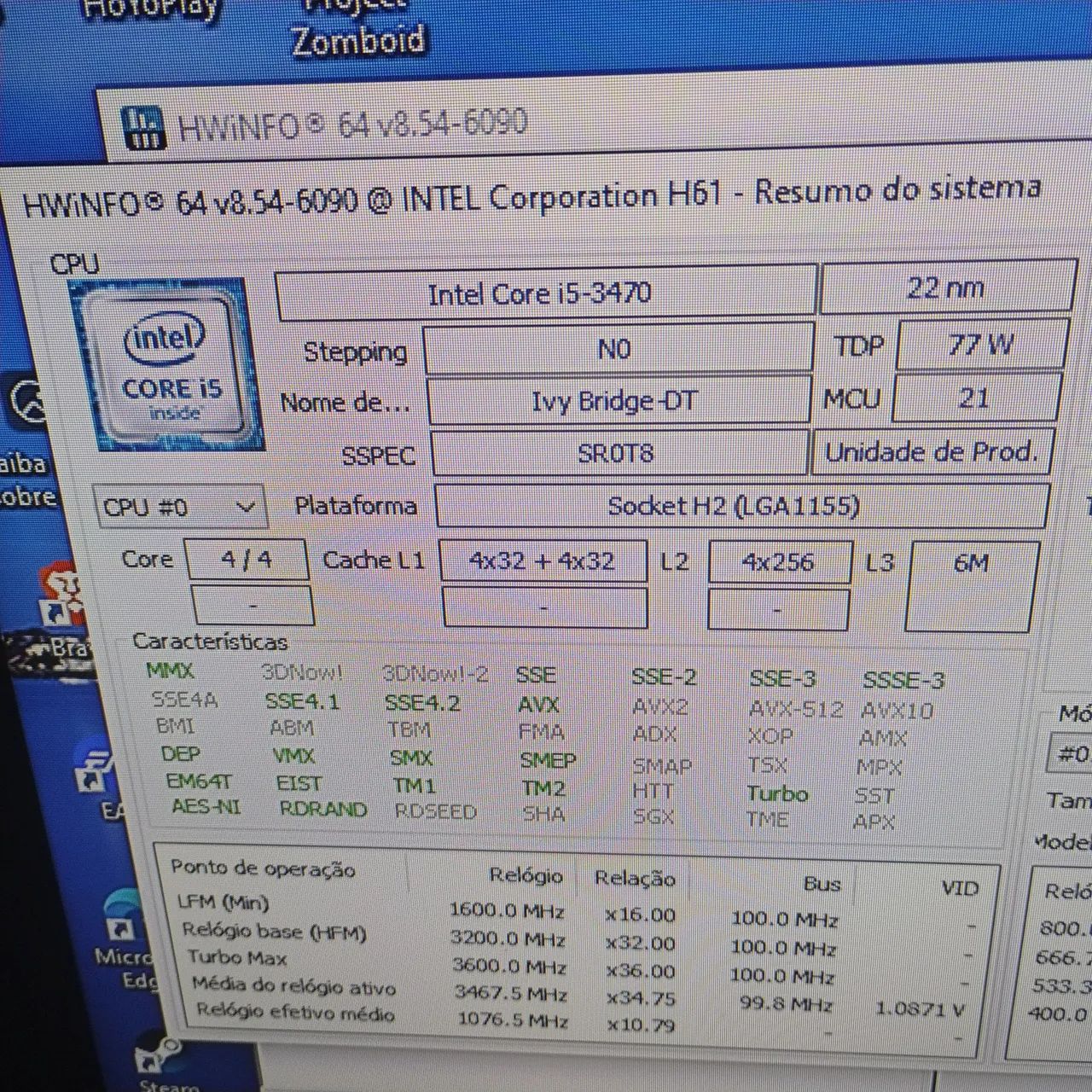Click the AES-NI feature flag
This screenshot has width=1092, height=1092.
tap(206, 806)
